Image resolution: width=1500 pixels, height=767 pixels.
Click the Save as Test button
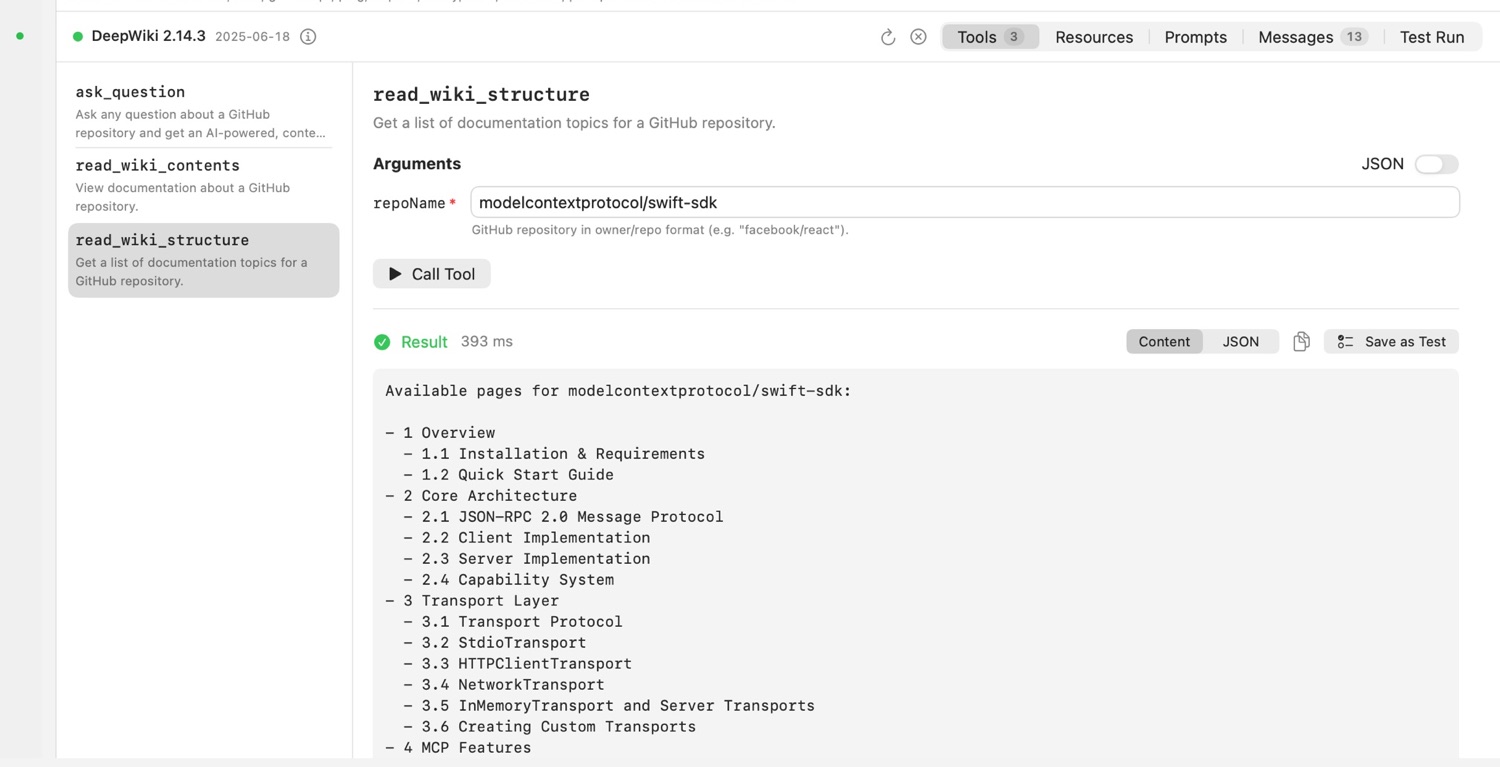click(x=1391, y=342)
